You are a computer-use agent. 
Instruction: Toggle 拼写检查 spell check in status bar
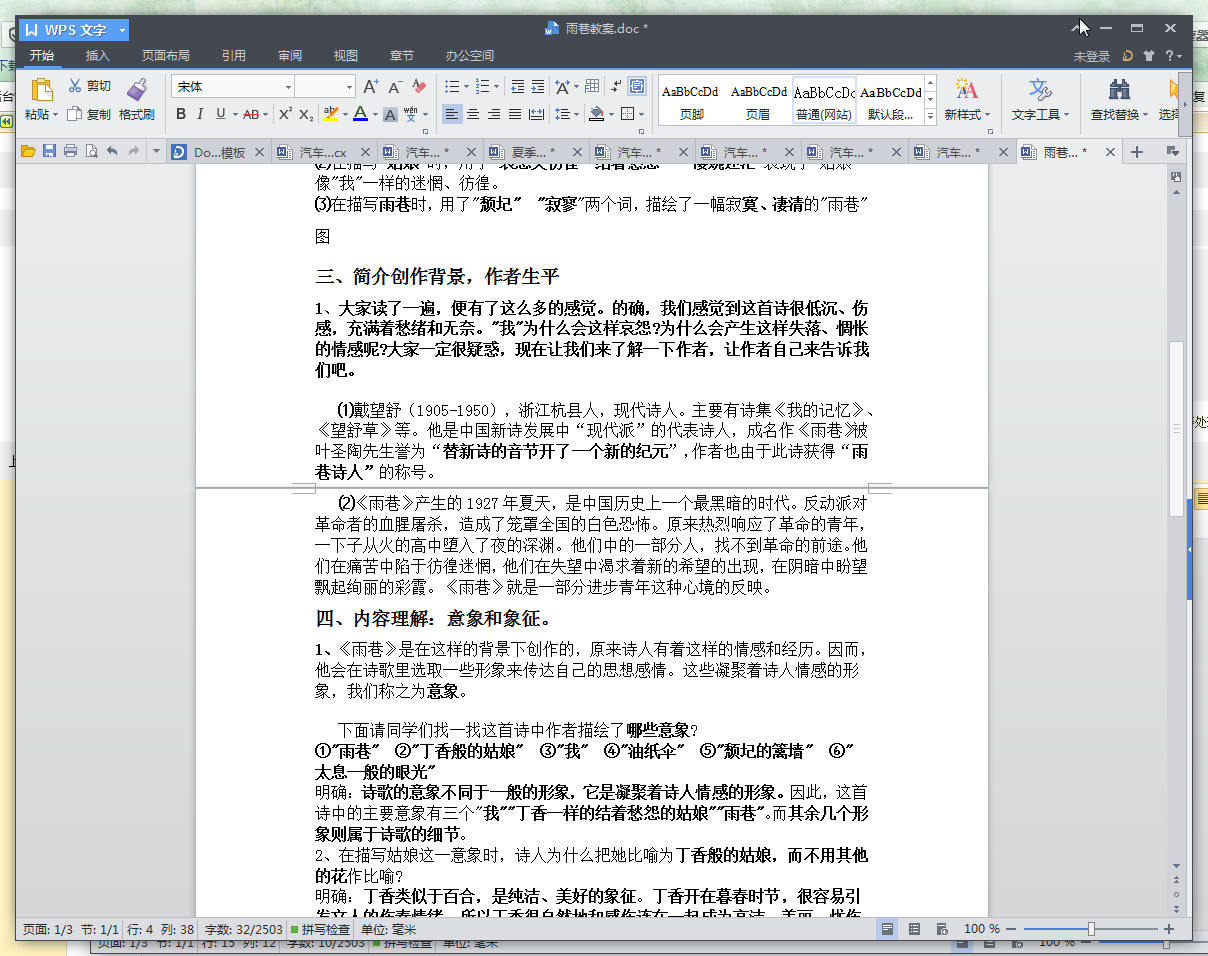click(x=320, y=929)
